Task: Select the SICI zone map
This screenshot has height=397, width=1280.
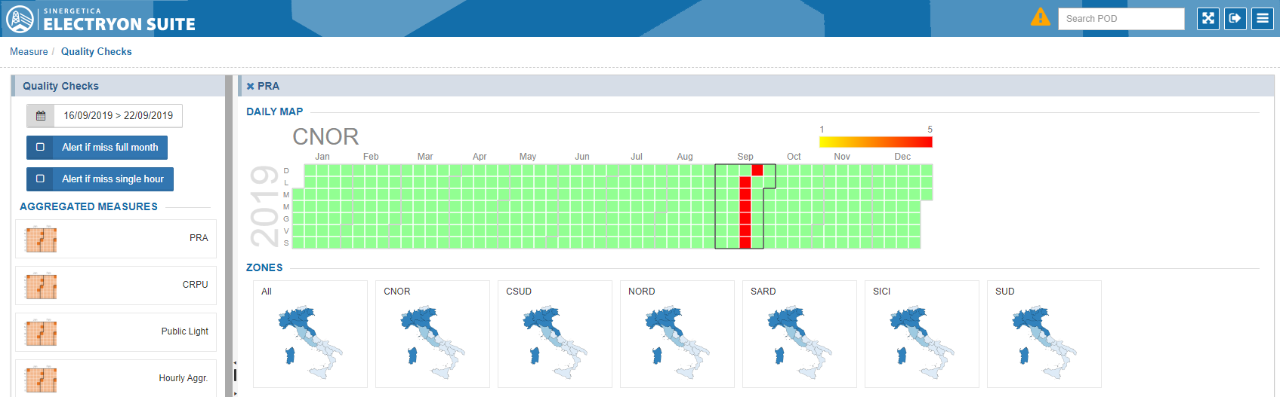Action: pyautogui.click(x=922, y=334)
